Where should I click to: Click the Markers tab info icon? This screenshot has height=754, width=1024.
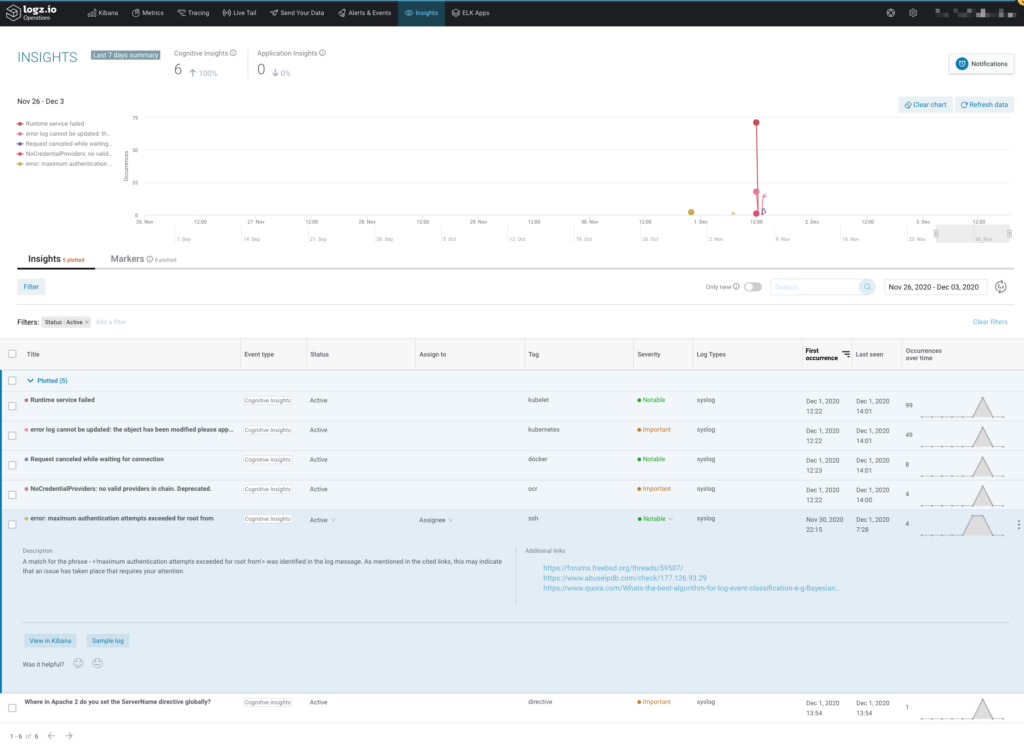150,259
